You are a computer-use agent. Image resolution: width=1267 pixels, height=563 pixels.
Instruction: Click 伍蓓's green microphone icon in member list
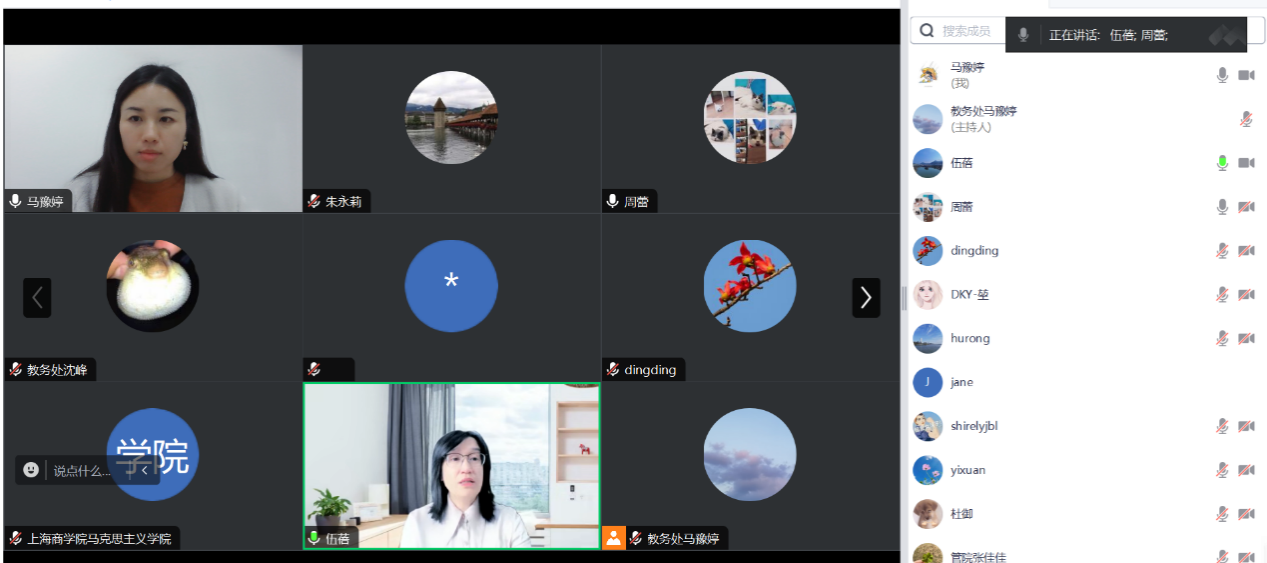1221,163
